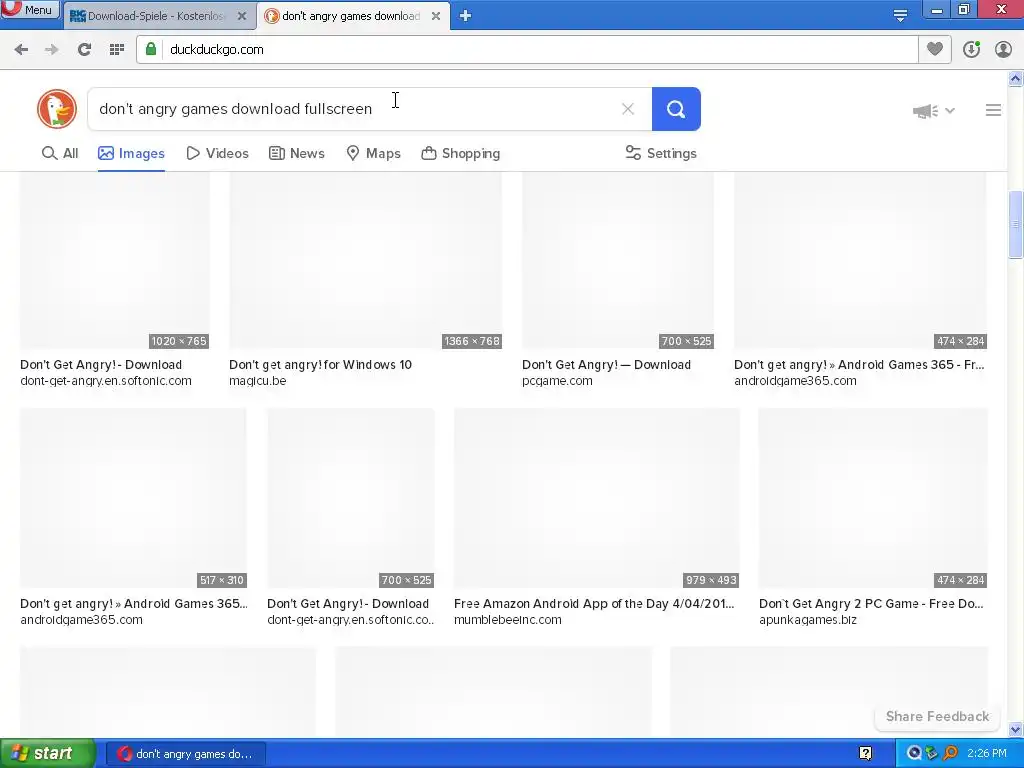Open the 1366 × 768 image thumbnail
1024x768 pixels.
pyautogui.click(x=366, y=261)
